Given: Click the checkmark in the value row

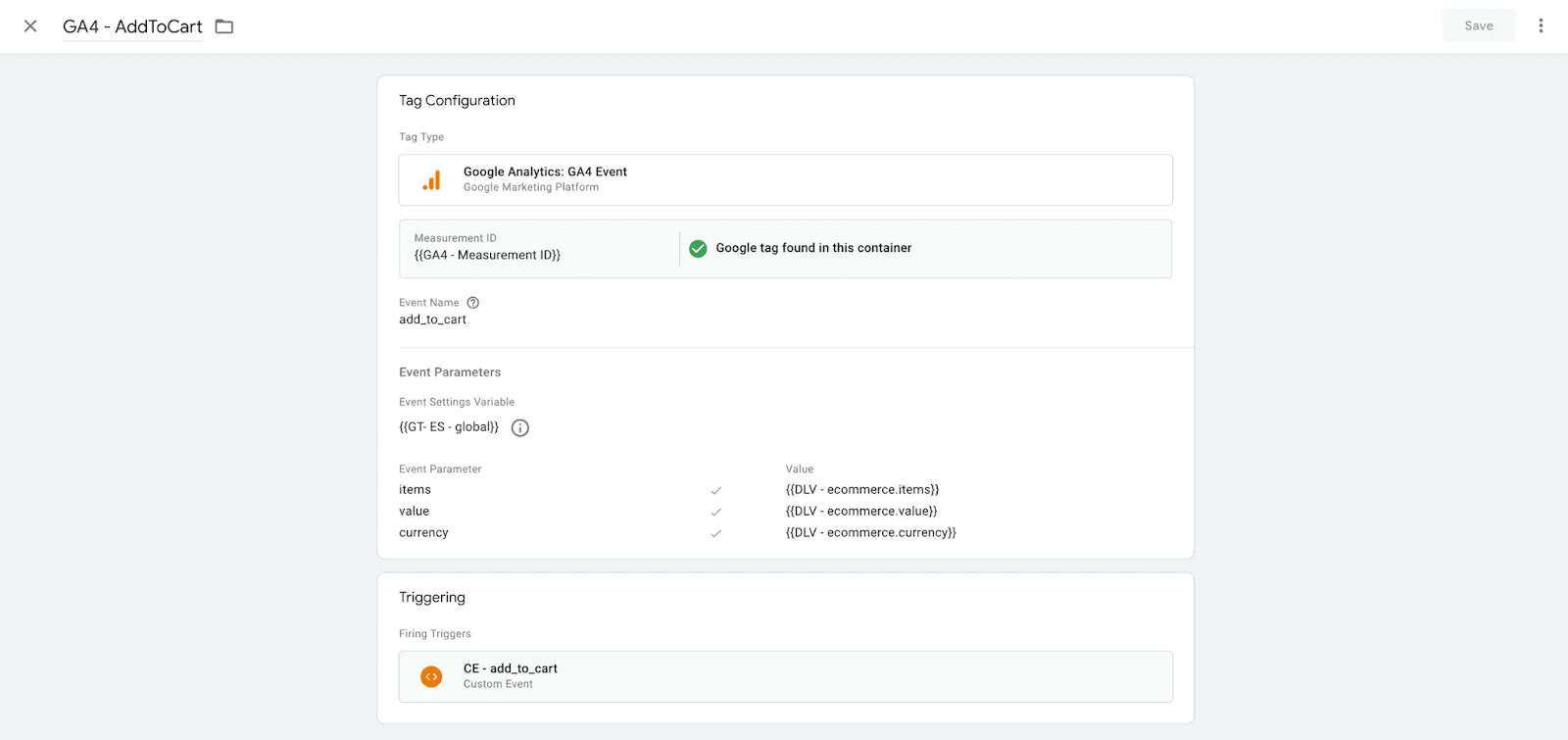Looking at the screenshot, I should (x=716, y=512).
